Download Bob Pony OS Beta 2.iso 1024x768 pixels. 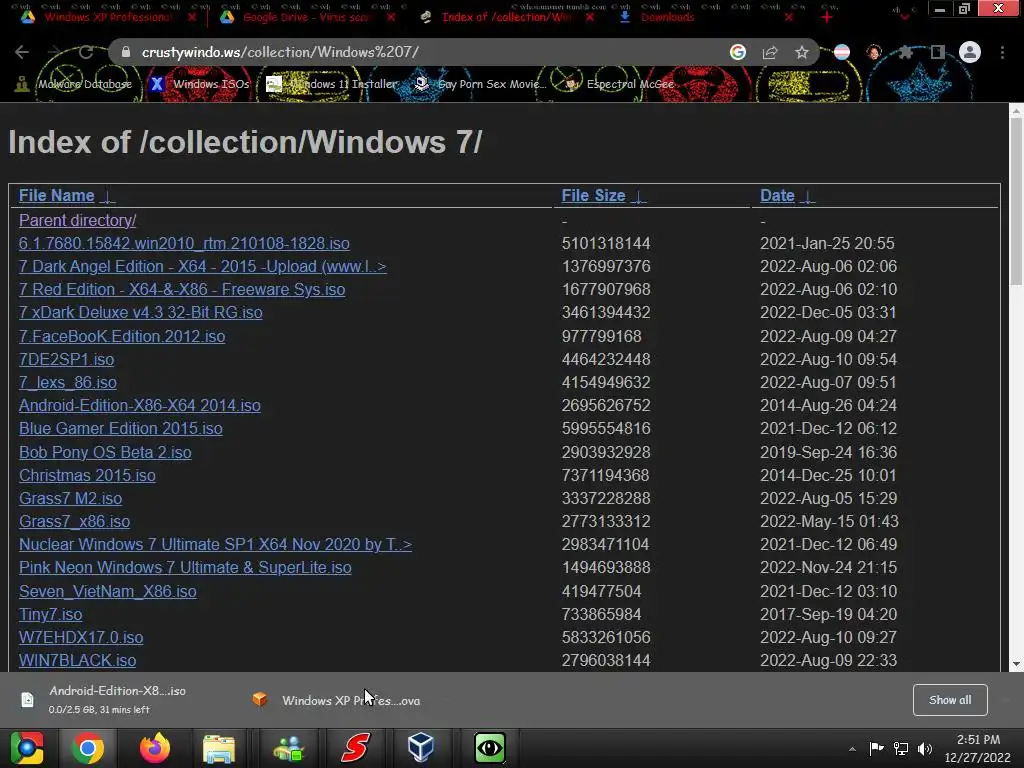click(x=105, y=452)
